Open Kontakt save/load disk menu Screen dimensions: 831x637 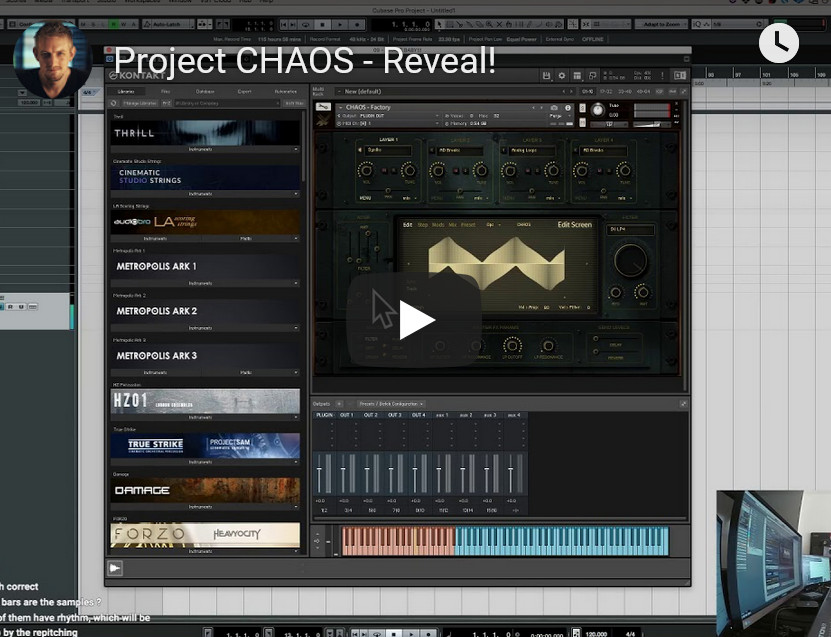point(546,76)
